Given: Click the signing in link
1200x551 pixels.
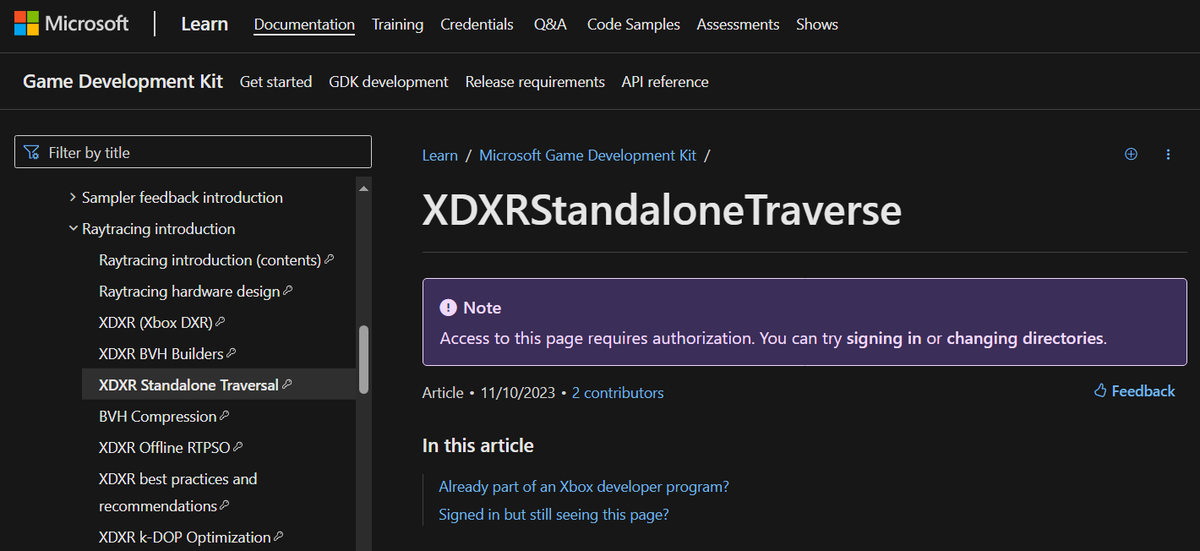Looking at the screenshot, I should pos(884,338).
